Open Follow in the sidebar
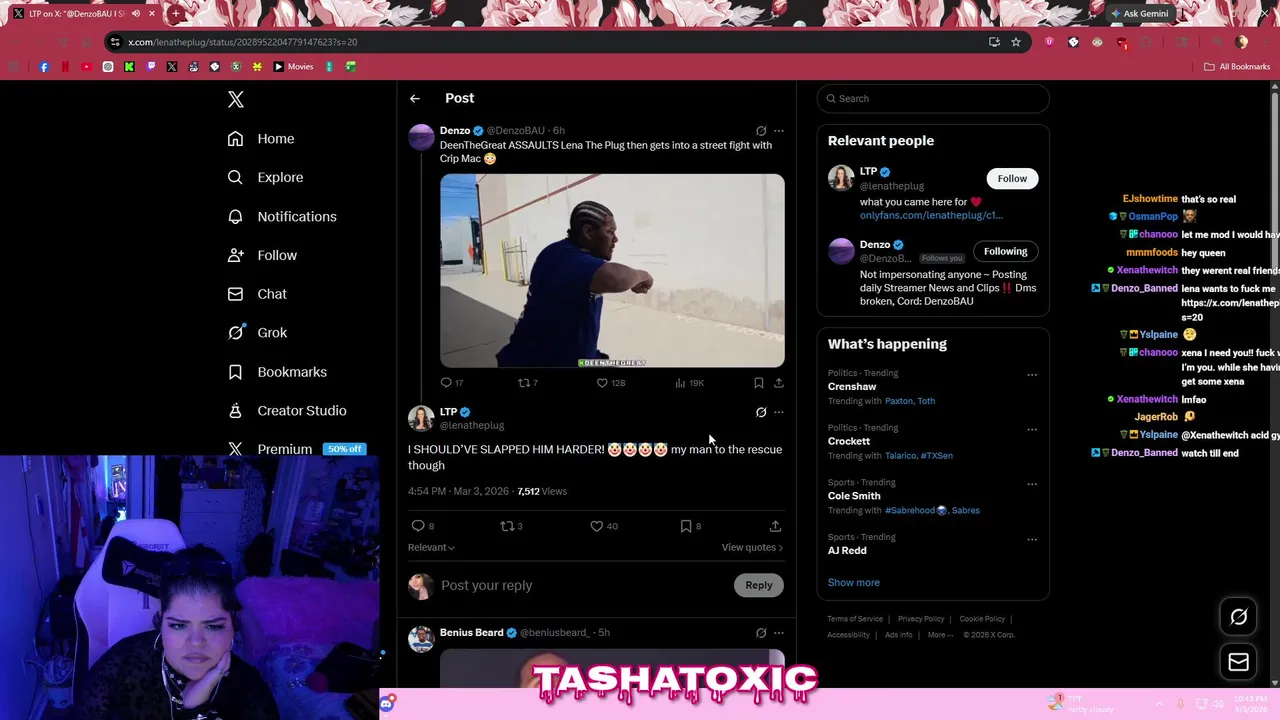This screenshot has width=1280, height=720. pos(262,256)
